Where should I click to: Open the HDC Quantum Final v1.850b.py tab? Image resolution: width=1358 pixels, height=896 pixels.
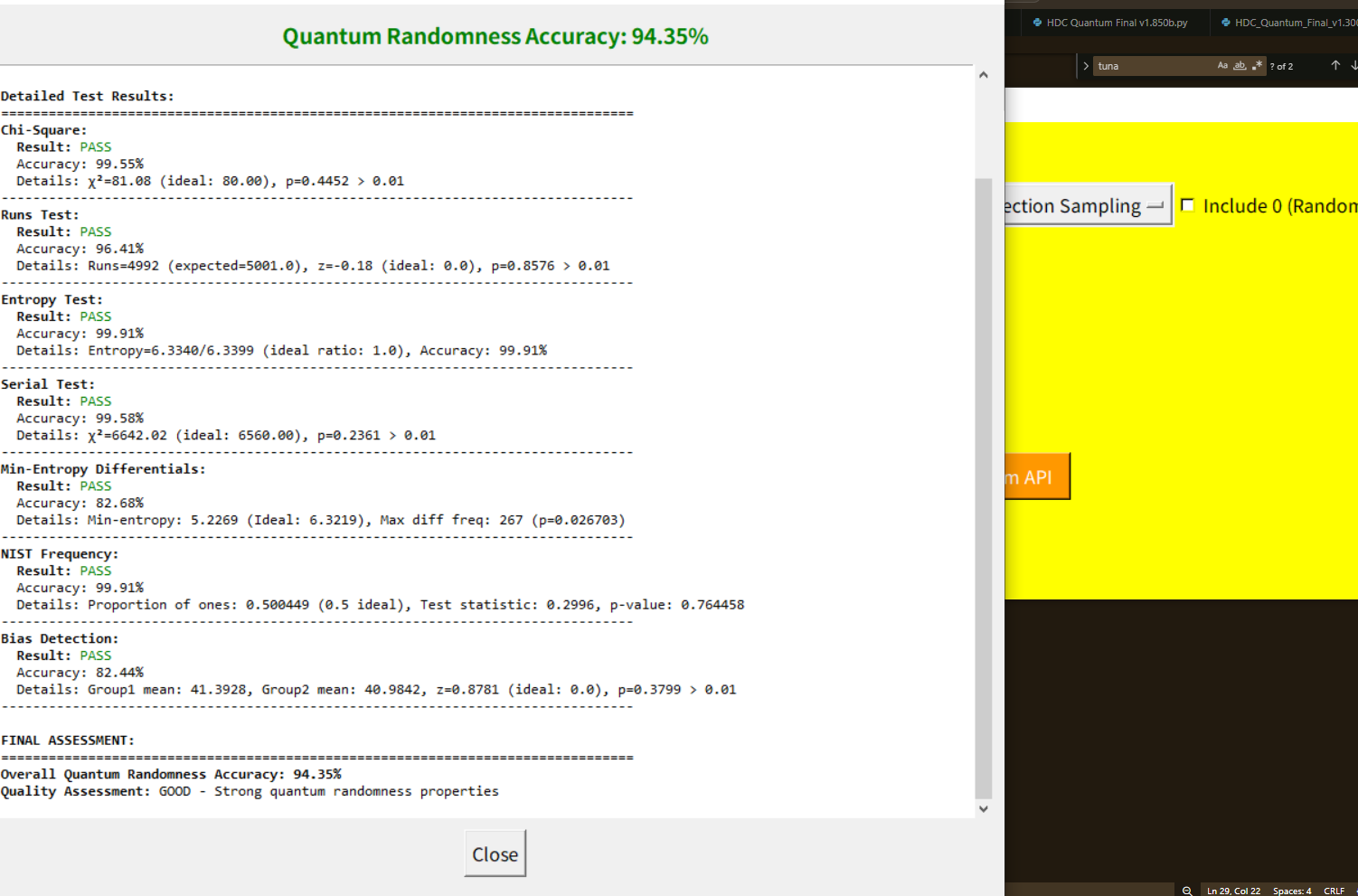coord(1117,23)
